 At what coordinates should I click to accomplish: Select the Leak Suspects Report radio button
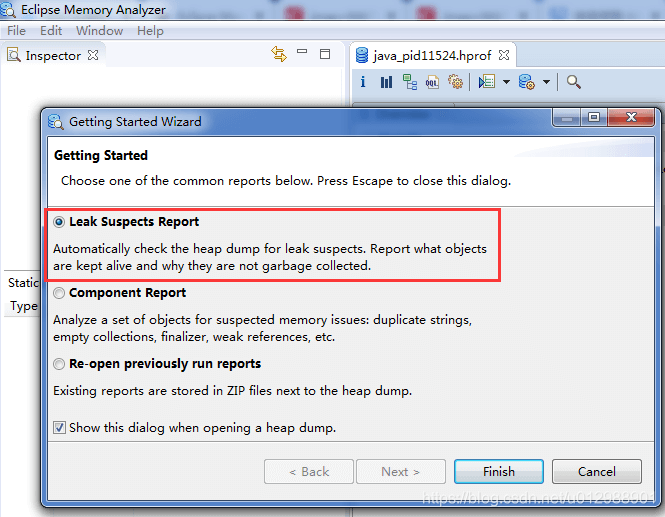point(59,222)
